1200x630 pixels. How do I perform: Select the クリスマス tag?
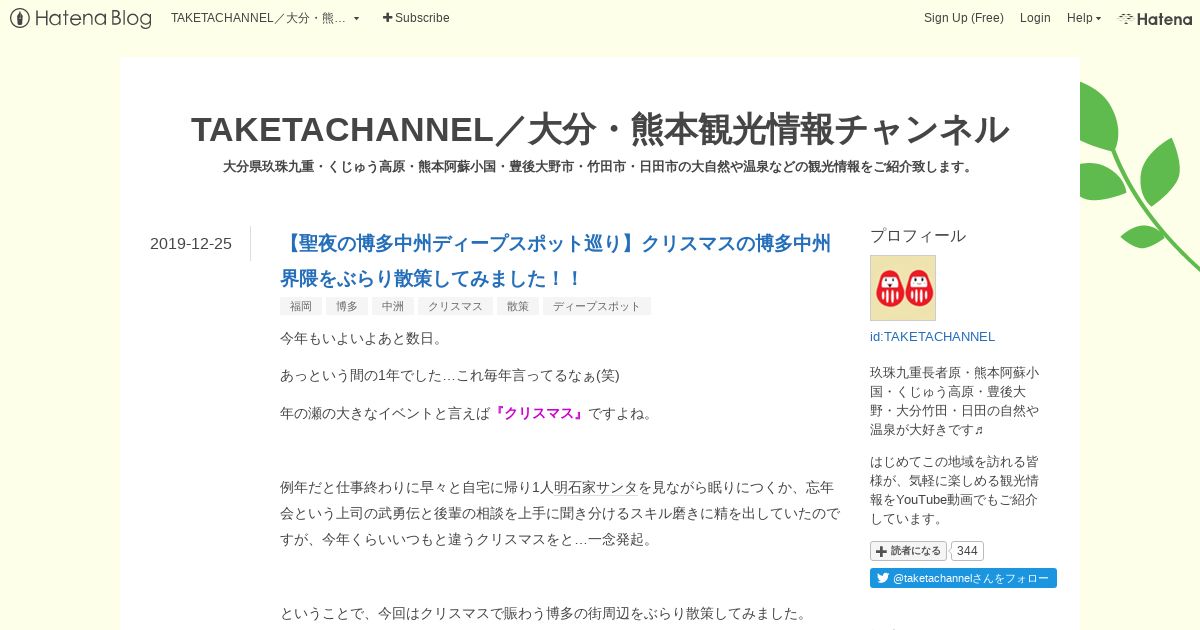click(455, 306)
